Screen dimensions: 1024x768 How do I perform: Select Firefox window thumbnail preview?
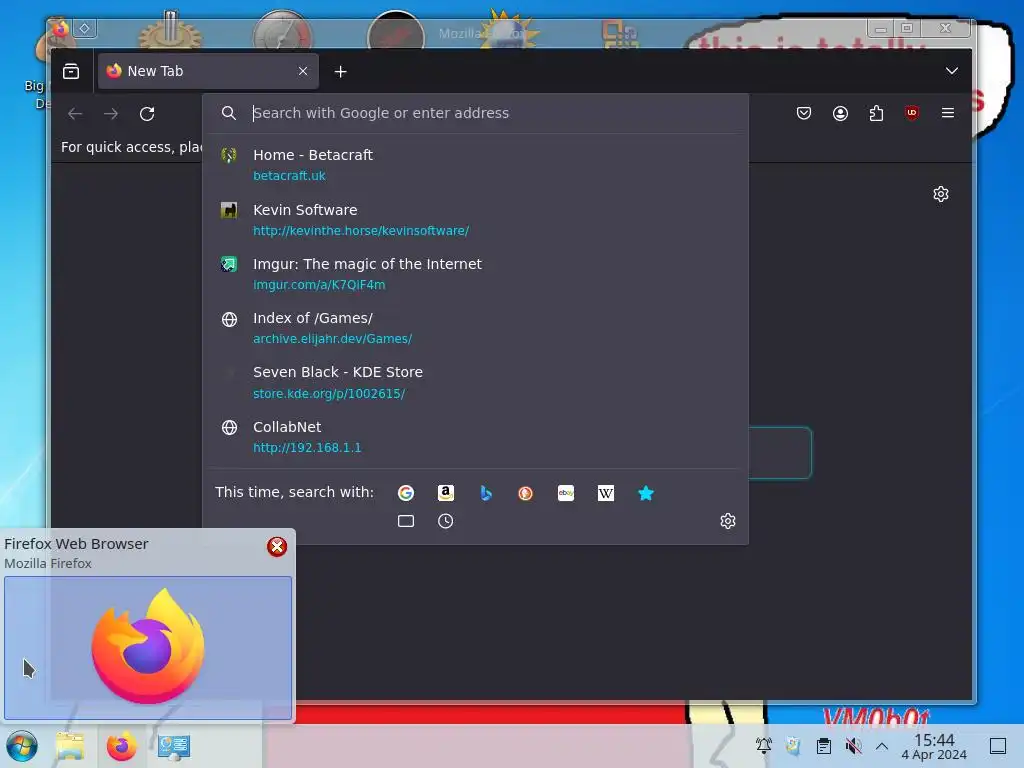pyautogui.click(x=148, y=648)
